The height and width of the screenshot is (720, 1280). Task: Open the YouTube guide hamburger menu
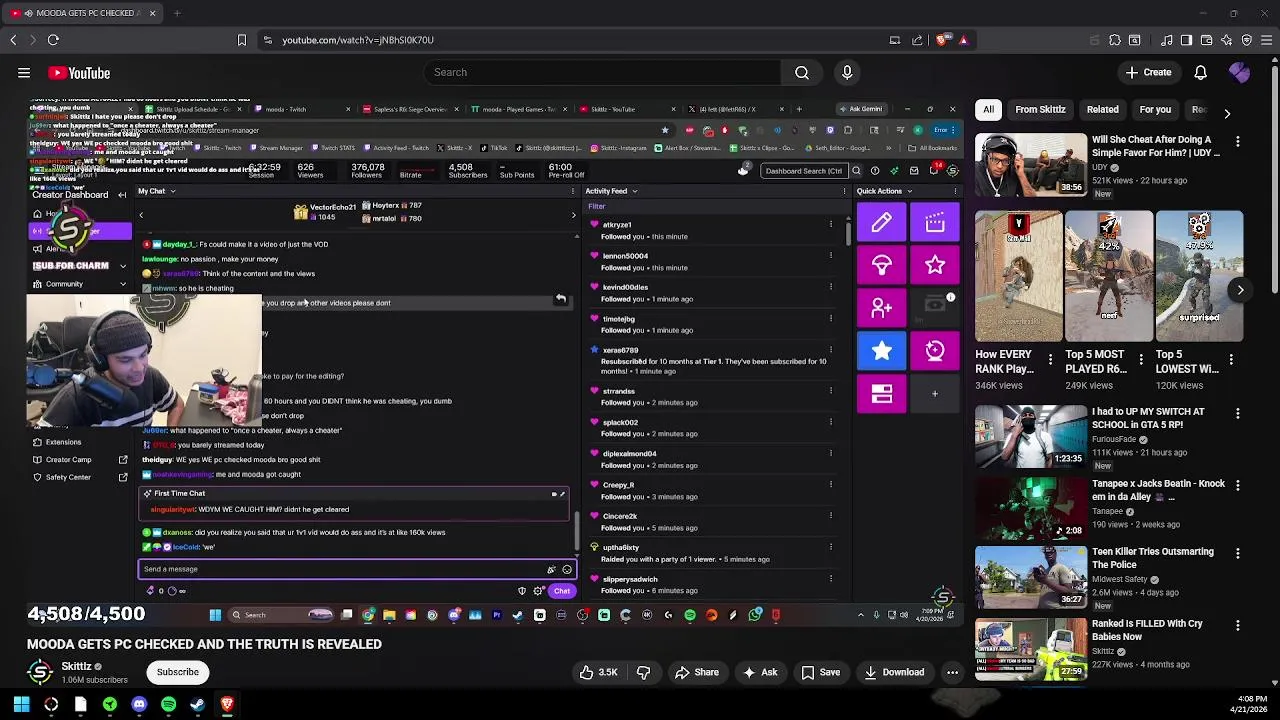[24, 72]
